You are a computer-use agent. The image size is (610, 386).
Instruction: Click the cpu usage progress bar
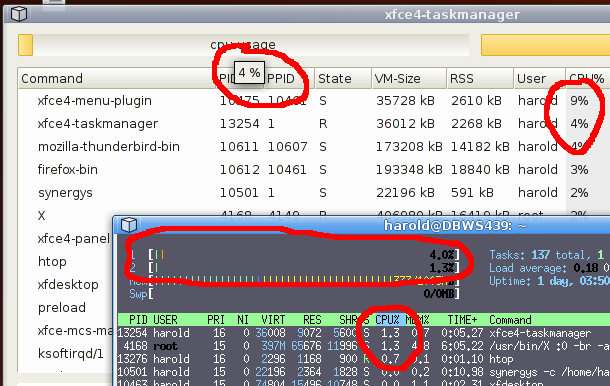click(244, 45)
